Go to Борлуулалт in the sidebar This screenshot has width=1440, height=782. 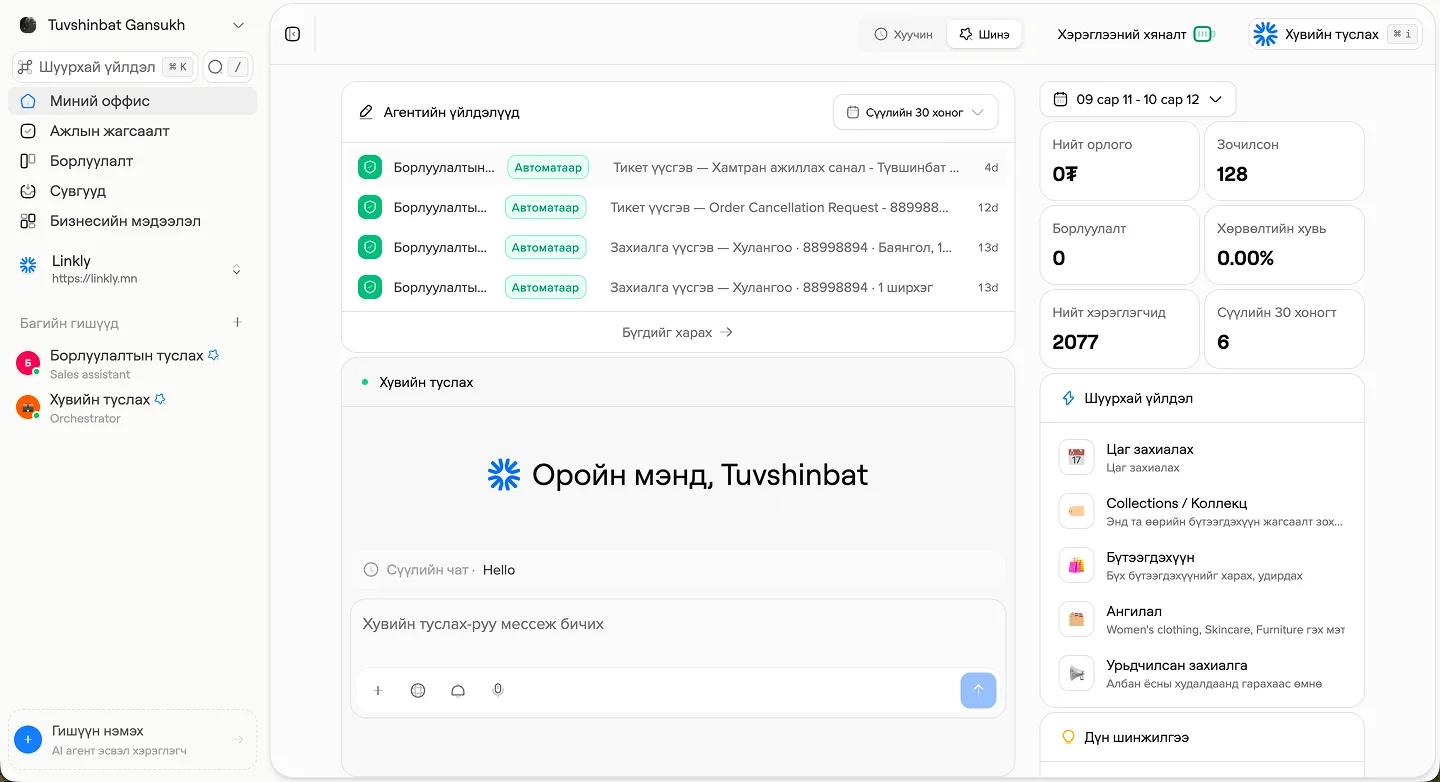tap(132, 161)
